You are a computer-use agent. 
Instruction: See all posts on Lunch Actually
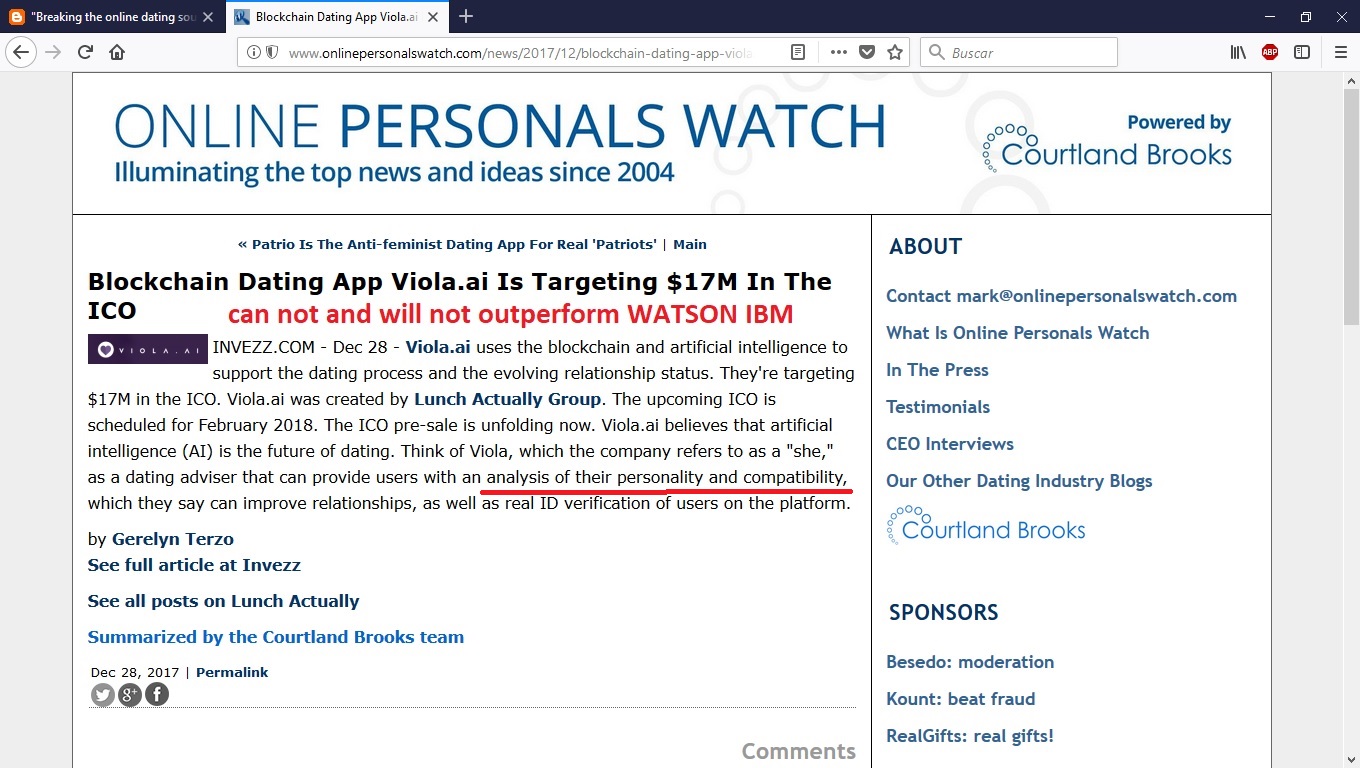(223, 601)
